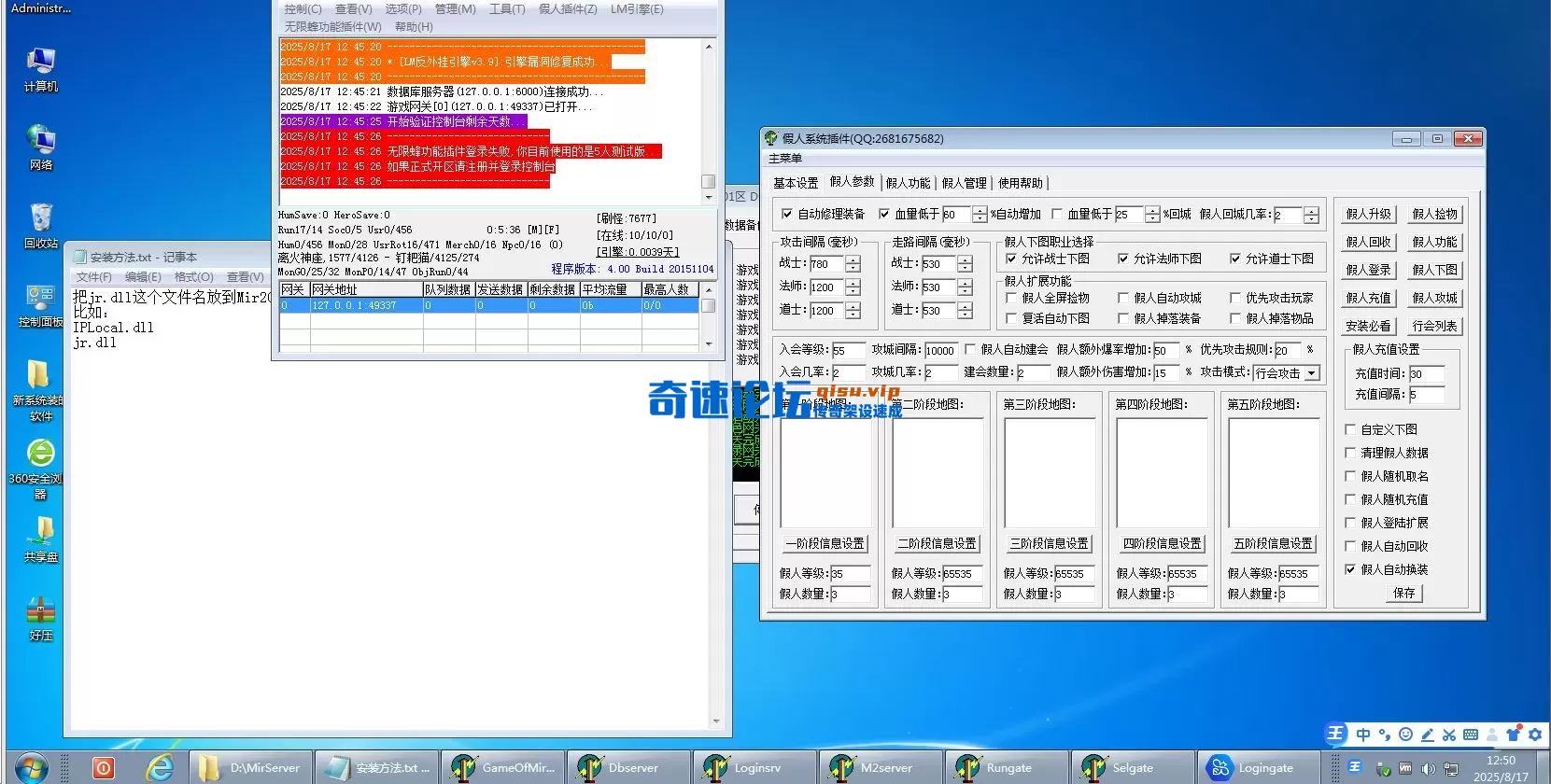Click spinner on 走路间隔 法师 530 field
The width and height of the screenshot is (1551, 784).
pos(965,287)
